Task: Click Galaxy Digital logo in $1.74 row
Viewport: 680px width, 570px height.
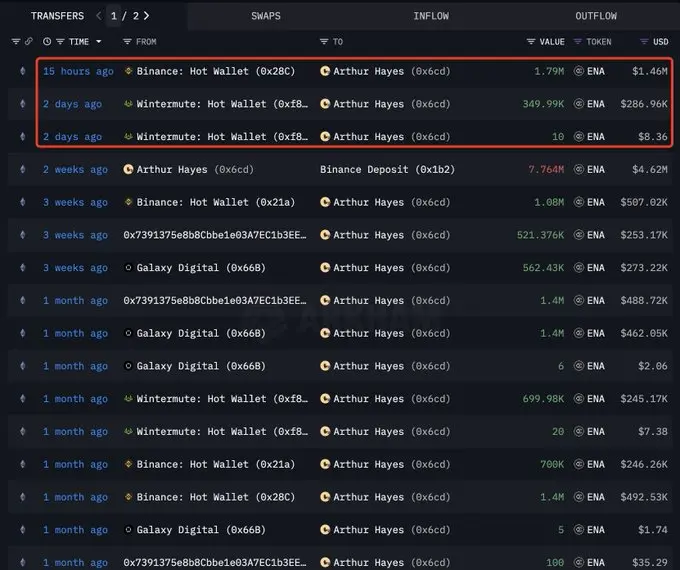Action: (128, 529)
